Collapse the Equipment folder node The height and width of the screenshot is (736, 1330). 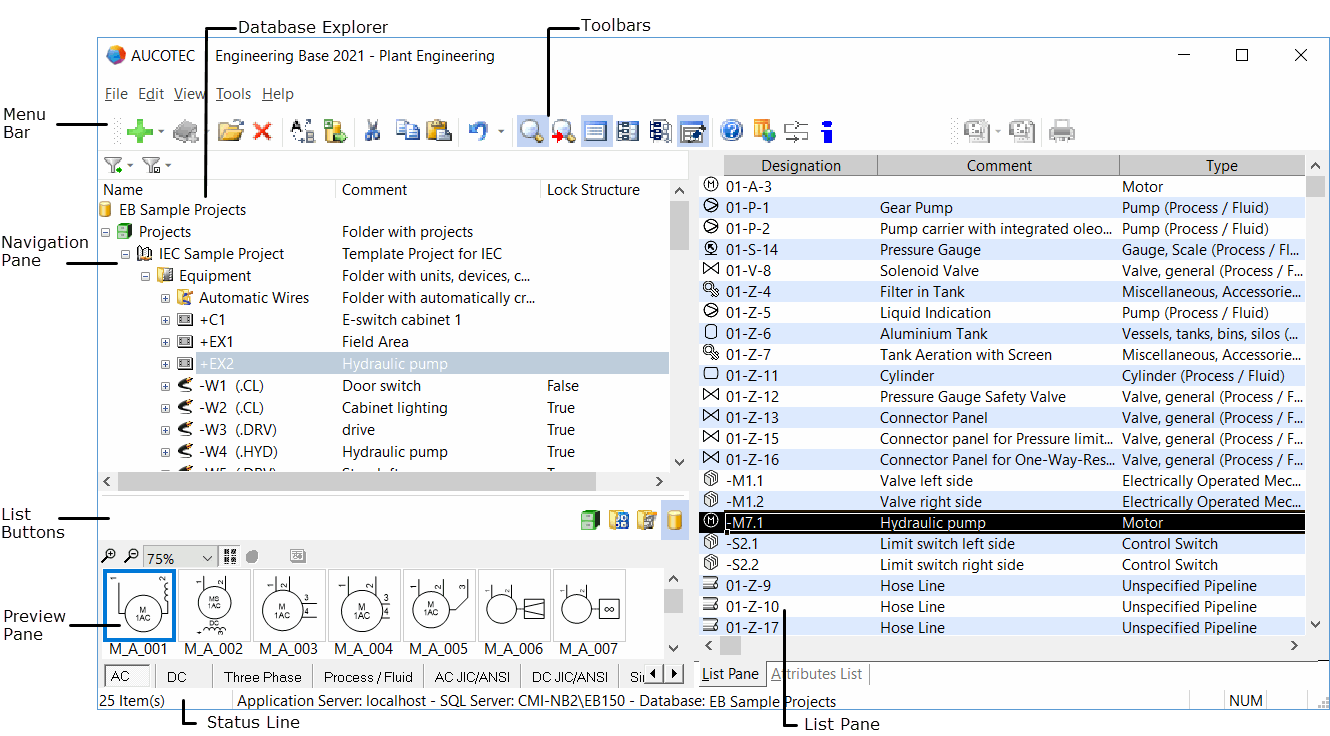click(146, 276)
